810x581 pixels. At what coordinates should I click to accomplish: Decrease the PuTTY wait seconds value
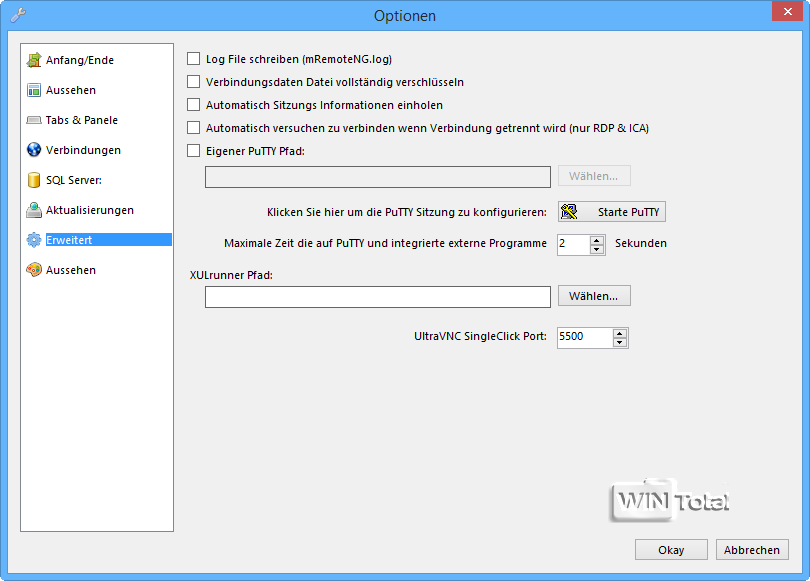(597, 249)
